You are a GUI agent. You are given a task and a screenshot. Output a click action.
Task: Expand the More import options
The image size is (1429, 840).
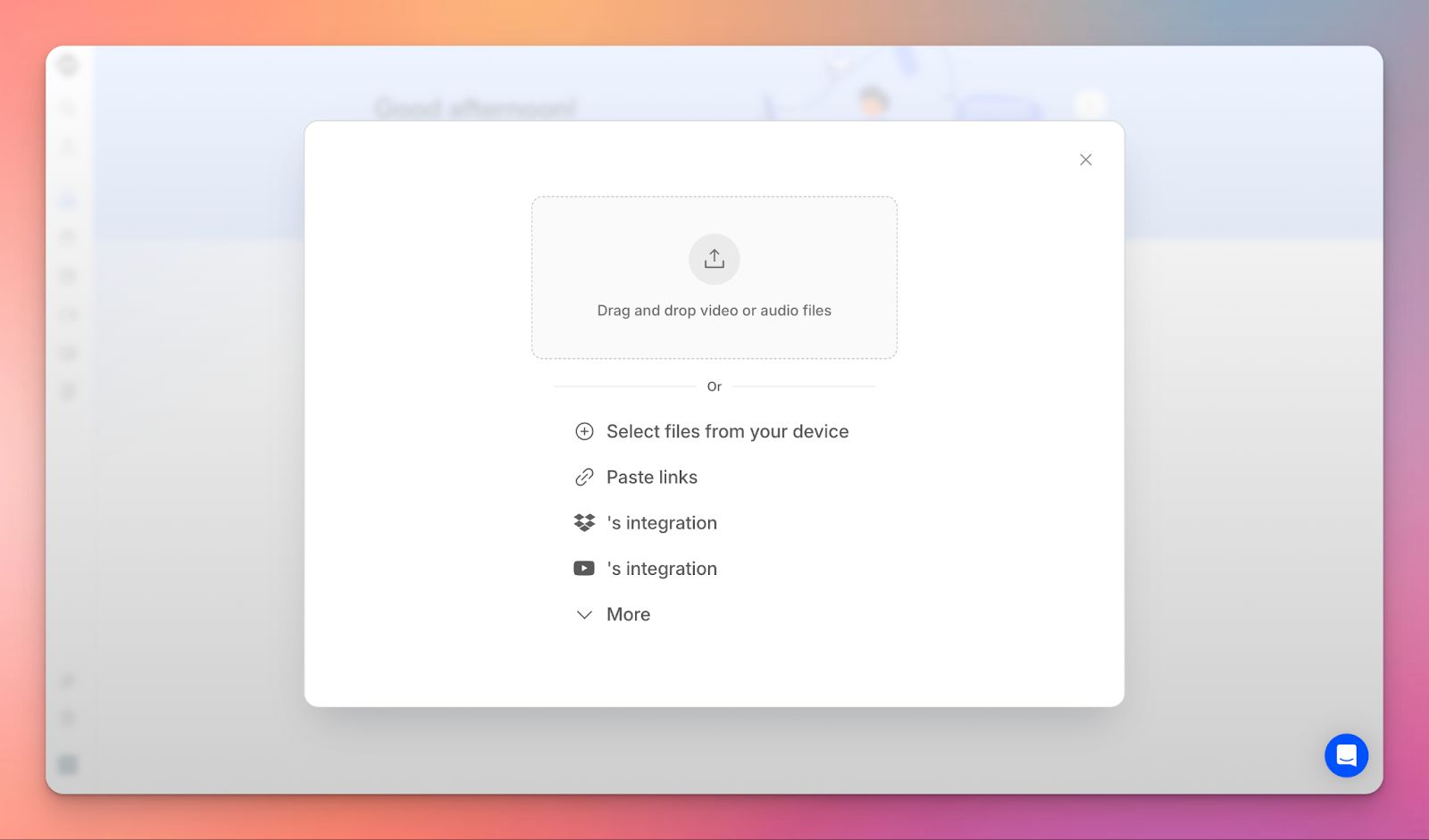coord(628,614)
